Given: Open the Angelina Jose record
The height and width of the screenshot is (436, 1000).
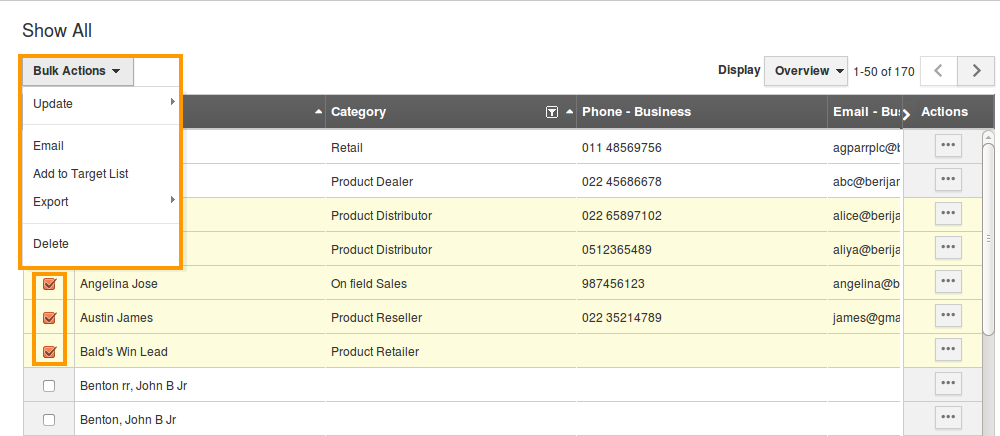Looking at the screenshot, I should tap(119, 284).
